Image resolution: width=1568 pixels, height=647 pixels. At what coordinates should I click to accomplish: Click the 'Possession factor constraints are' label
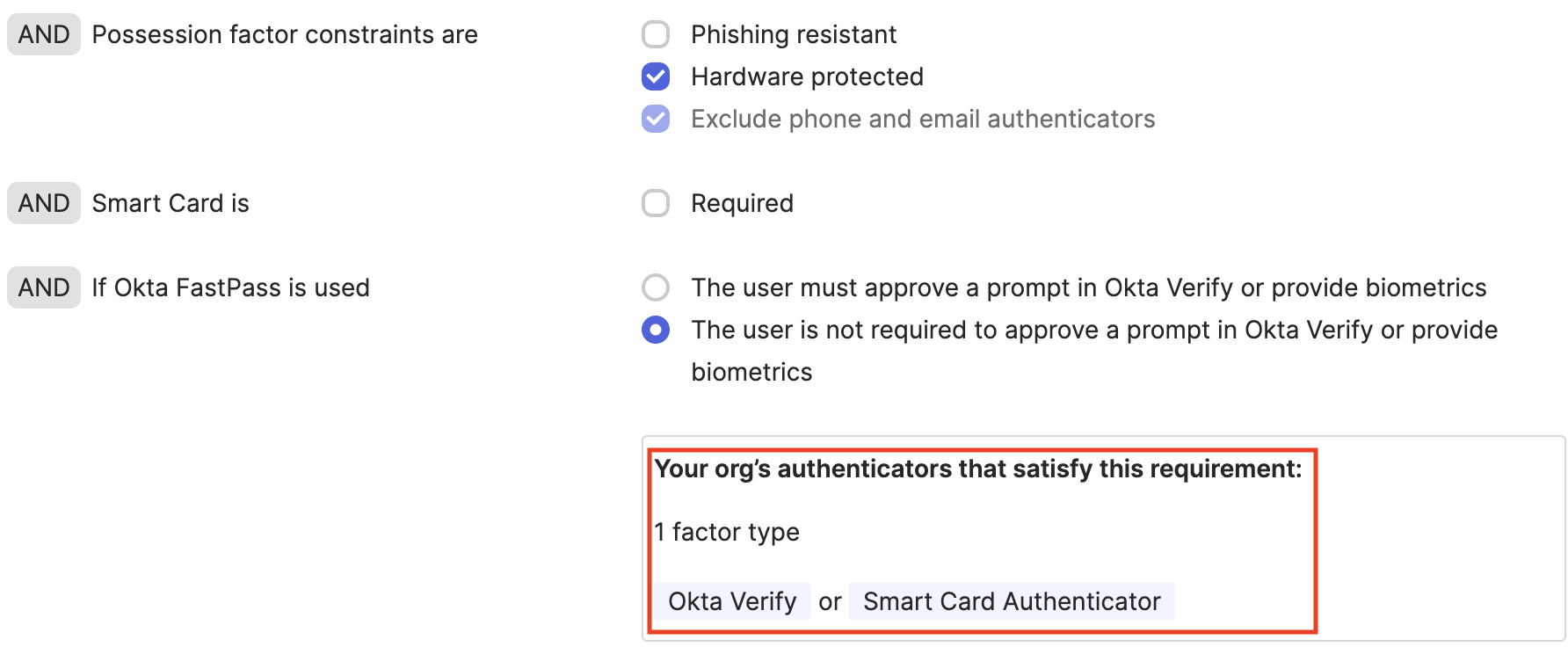(x=285, y=34)
